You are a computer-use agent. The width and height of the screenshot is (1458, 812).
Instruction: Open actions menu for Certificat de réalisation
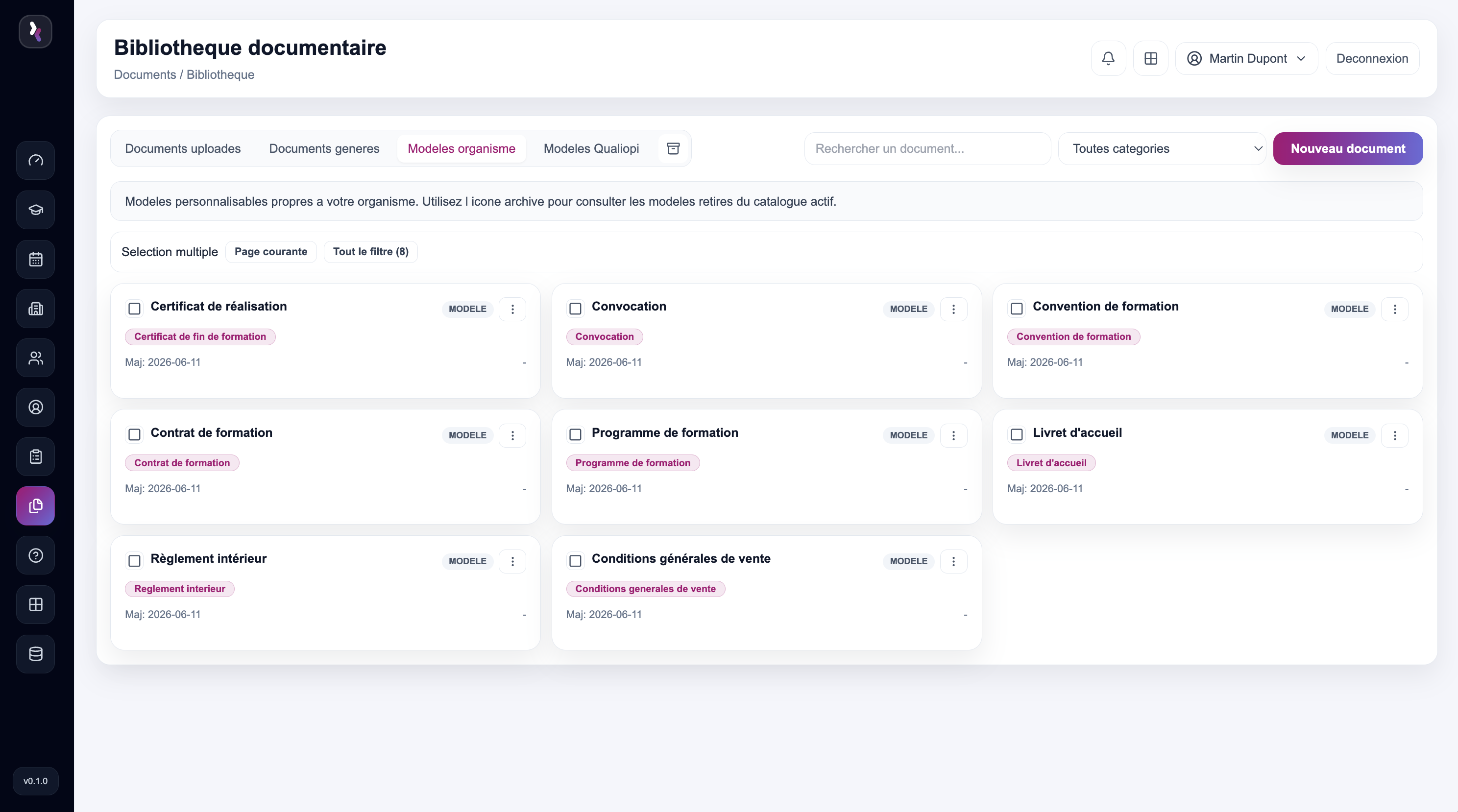click(512, 309)
